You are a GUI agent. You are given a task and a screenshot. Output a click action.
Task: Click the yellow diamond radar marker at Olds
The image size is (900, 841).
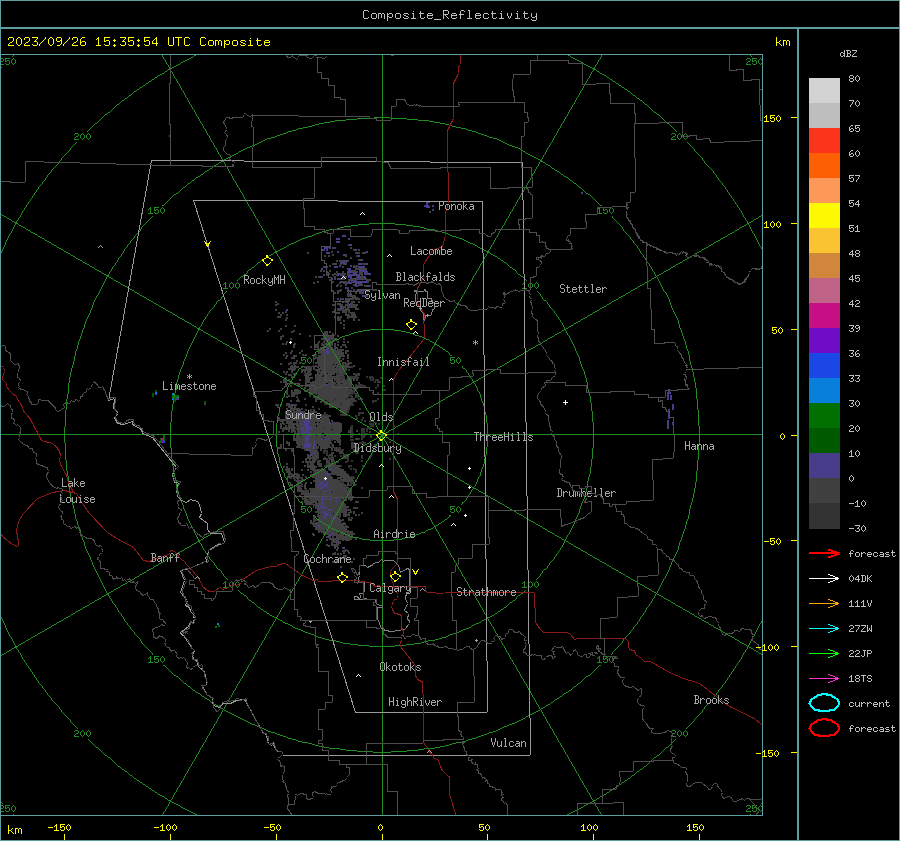[381, 436]
